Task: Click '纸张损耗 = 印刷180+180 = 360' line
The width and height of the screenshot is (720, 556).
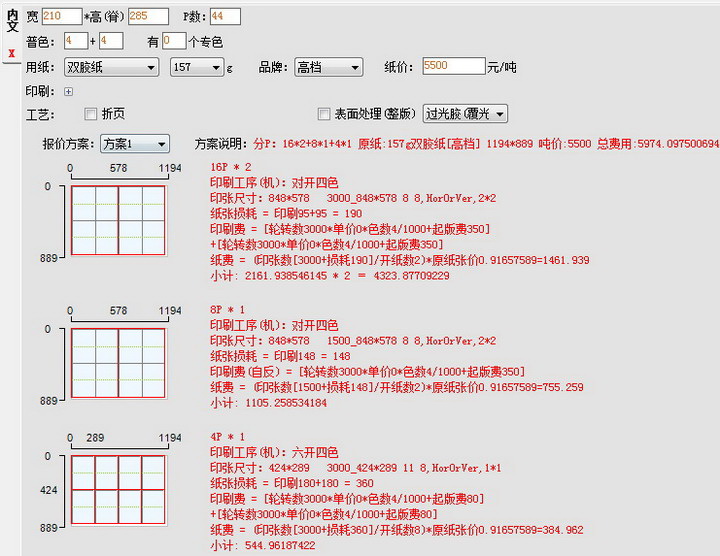Action: coord(292,483)
